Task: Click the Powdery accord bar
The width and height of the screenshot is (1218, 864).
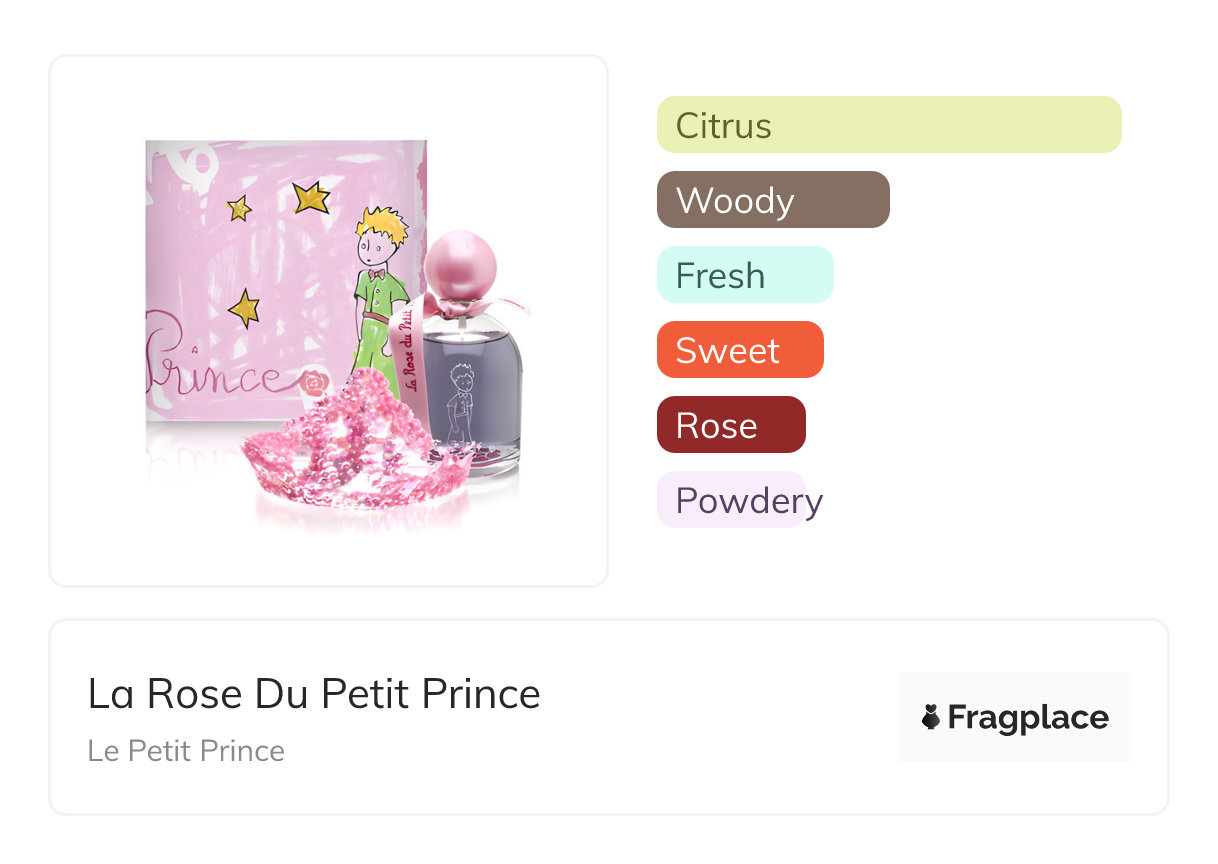Action: pos(731,500)
